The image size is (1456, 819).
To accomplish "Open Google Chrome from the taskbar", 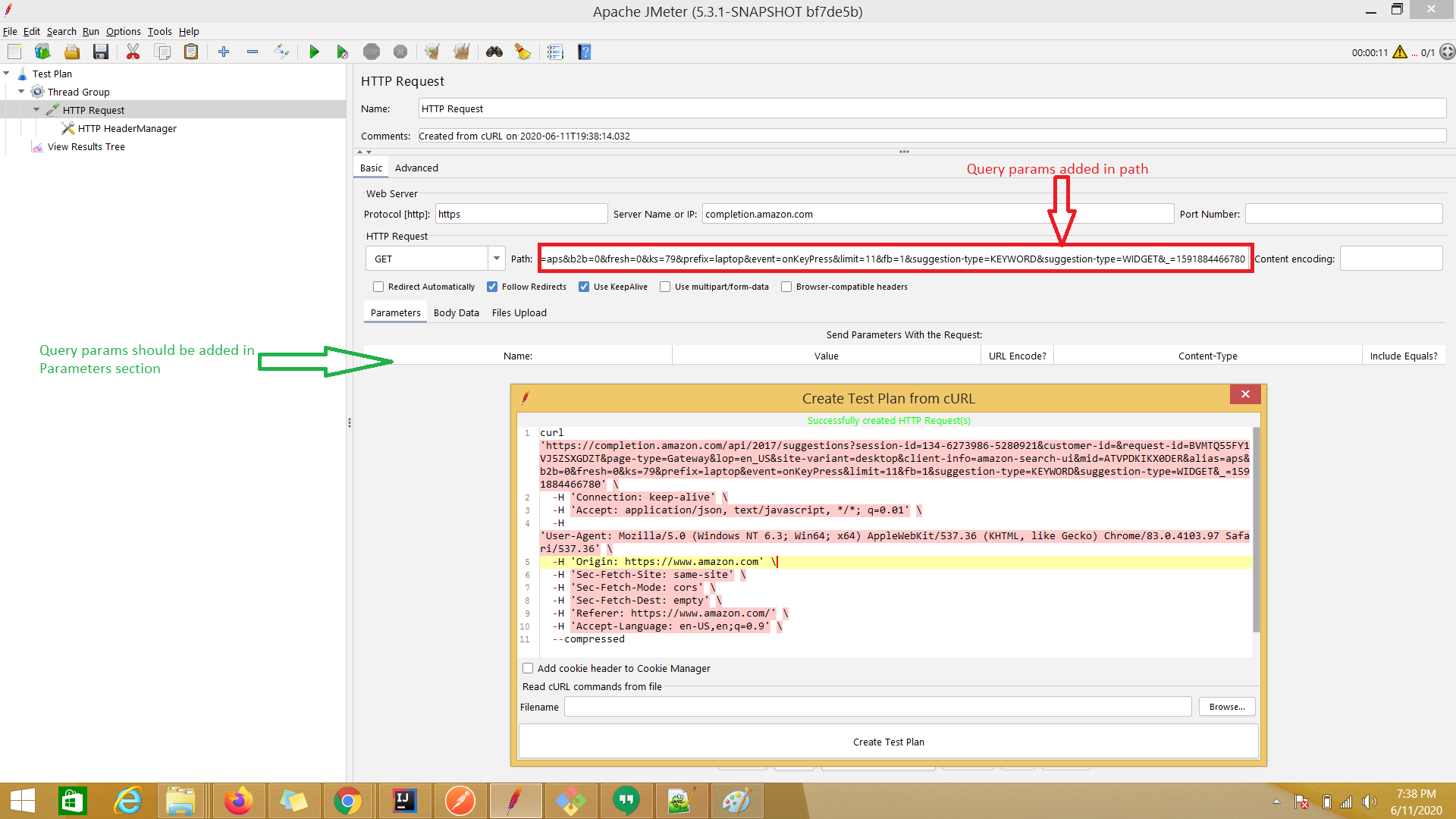I will click(x=348, y=800).
